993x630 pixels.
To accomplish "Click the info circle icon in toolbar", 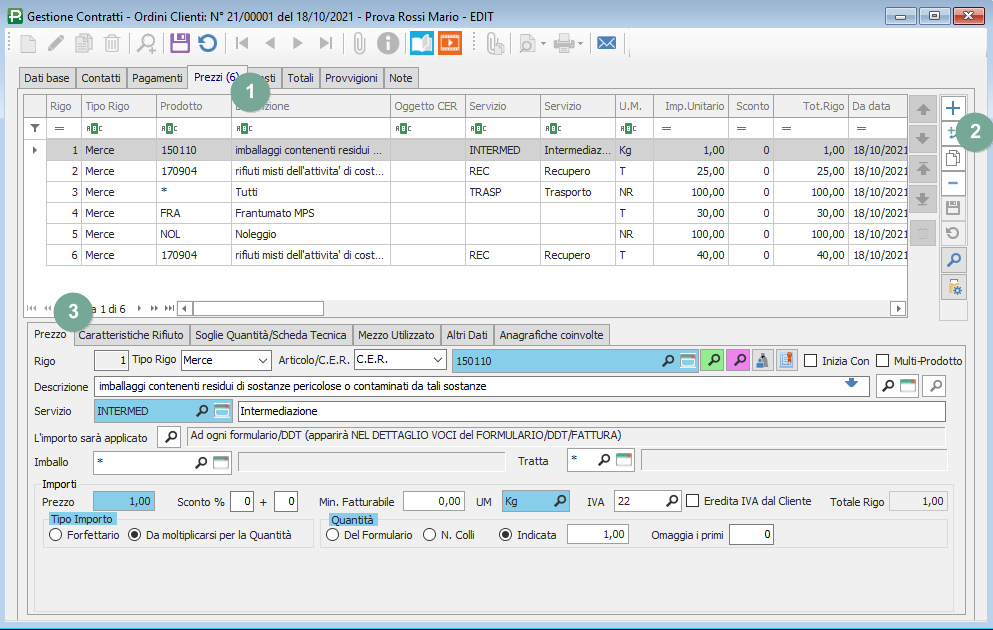I will pos(387,43).
